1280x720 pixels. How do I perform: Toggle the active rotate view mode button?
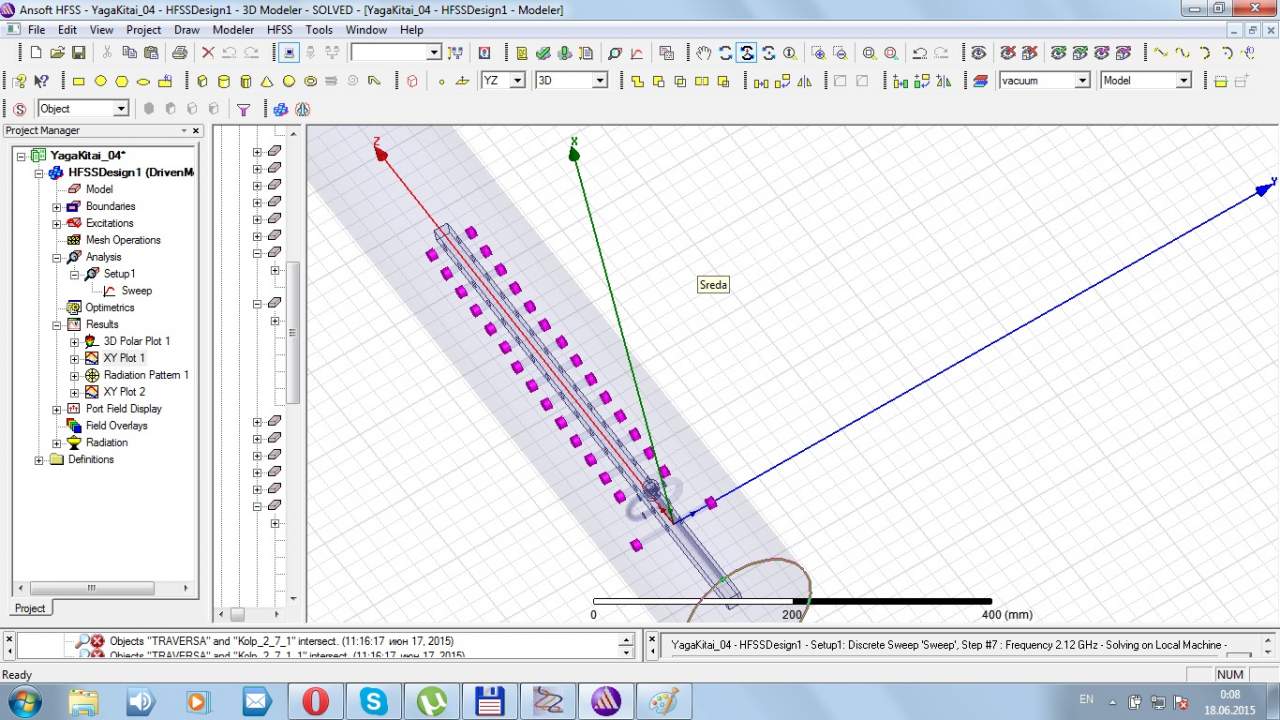tap(746, 53)
